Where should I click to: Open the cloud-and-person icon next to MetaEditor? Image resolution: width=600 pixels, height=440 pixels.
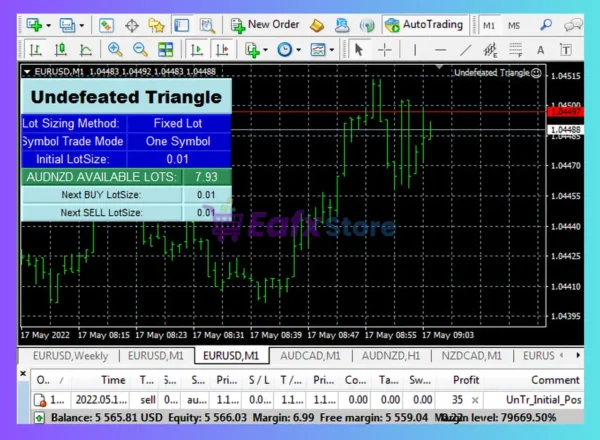pyautogui.click(x=342, y=26)
